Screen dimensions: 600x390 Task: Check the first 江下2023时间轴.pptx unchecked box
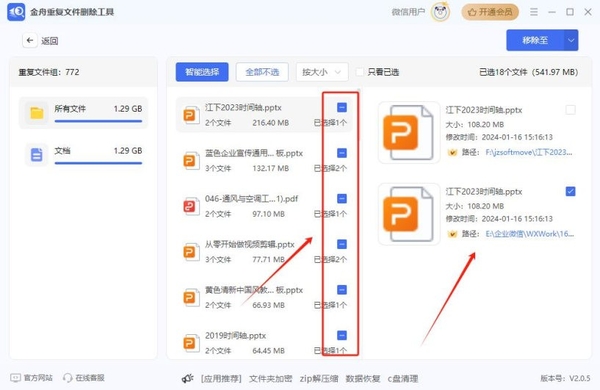[x=570, y=110]
